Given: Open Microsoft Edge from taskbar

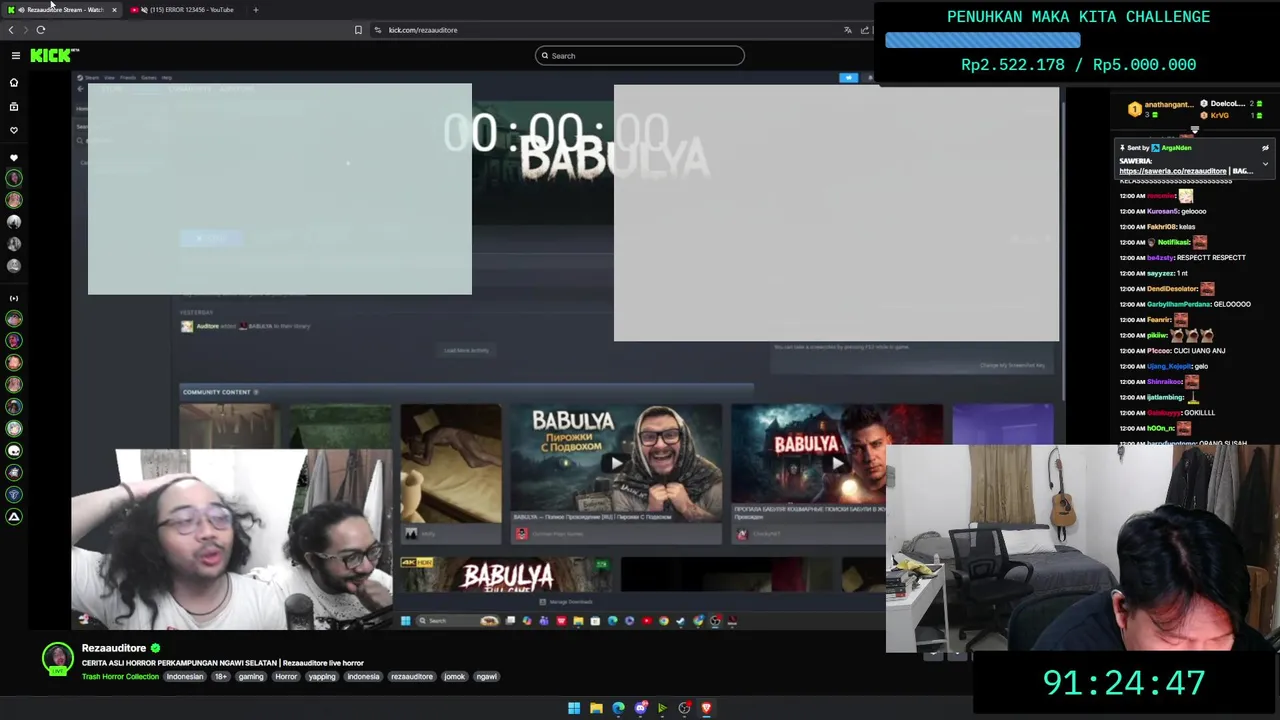Looking at the screenshot, I should pos(618,708).
